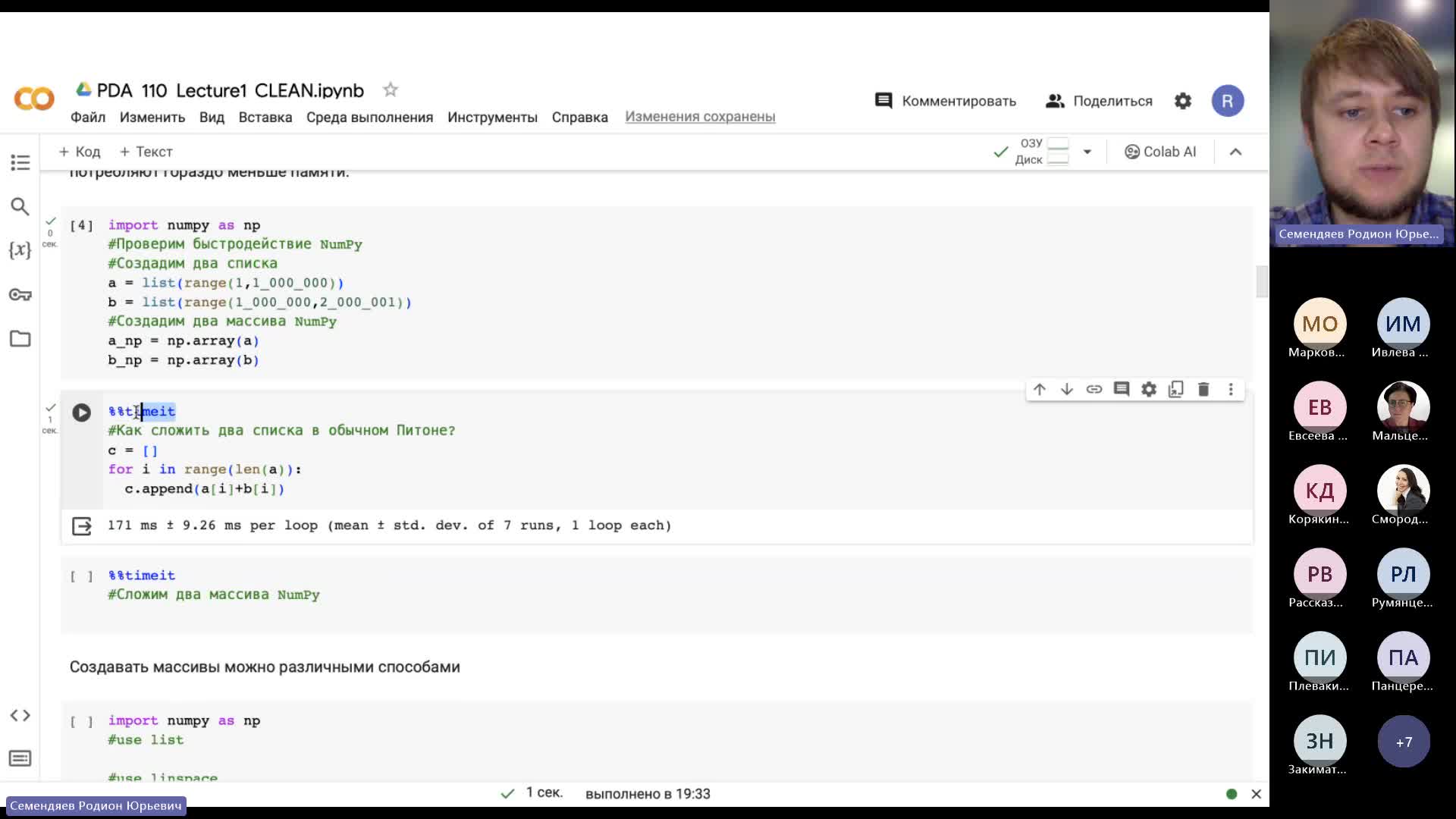Viewport: 1456px width, 819px height.
Task: Click participant avatar ПА Панцере
Action: tap(1403, 657)
